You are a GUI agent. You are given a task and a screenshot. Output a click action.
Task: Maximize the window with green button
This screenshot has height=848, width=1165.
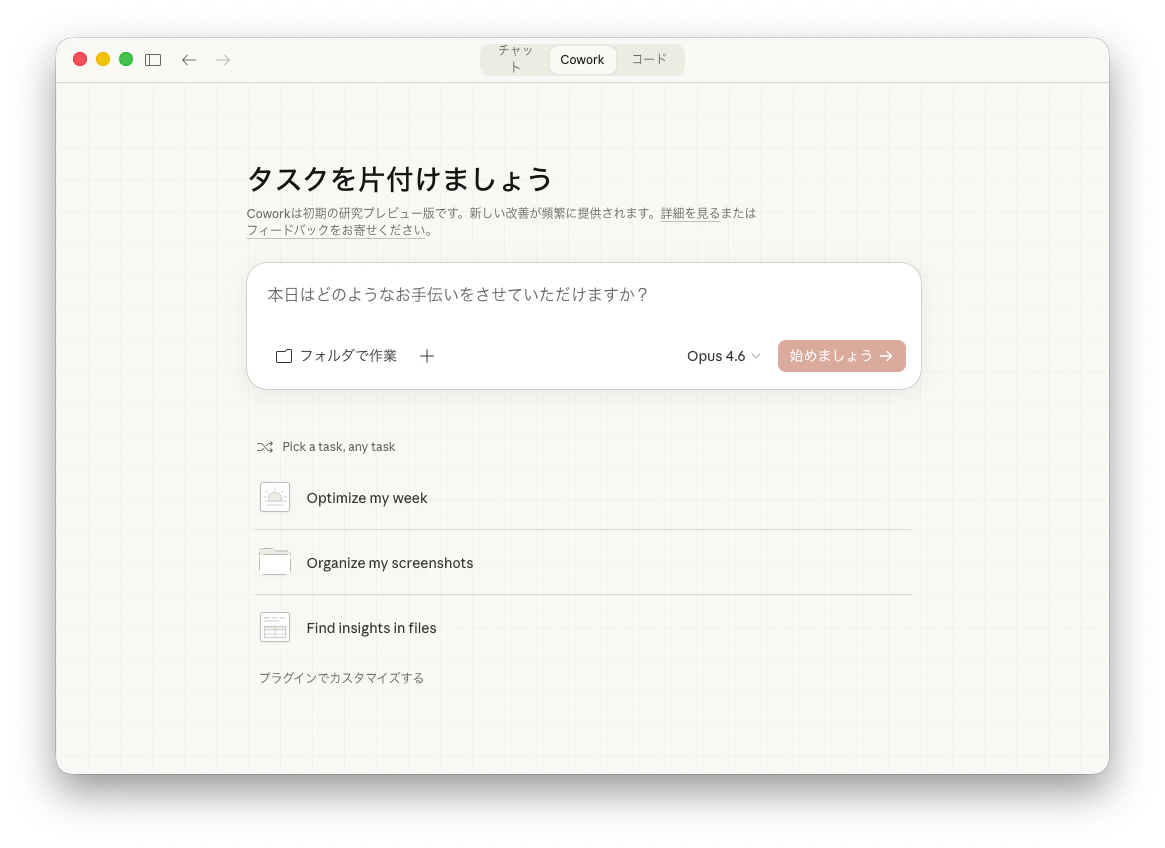click(x=126, y=59)
